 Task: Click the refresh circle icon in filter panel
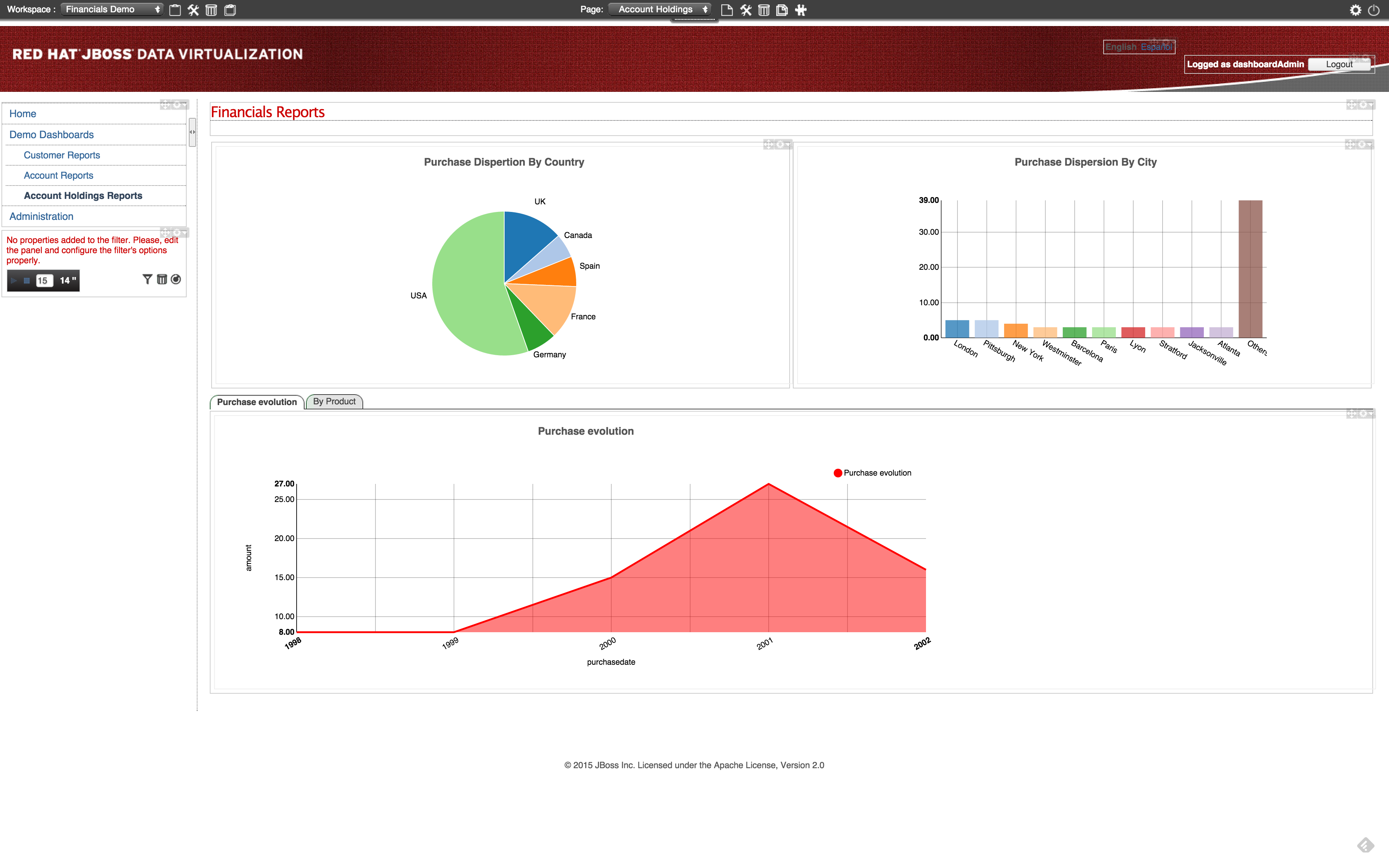coord(176,280)
